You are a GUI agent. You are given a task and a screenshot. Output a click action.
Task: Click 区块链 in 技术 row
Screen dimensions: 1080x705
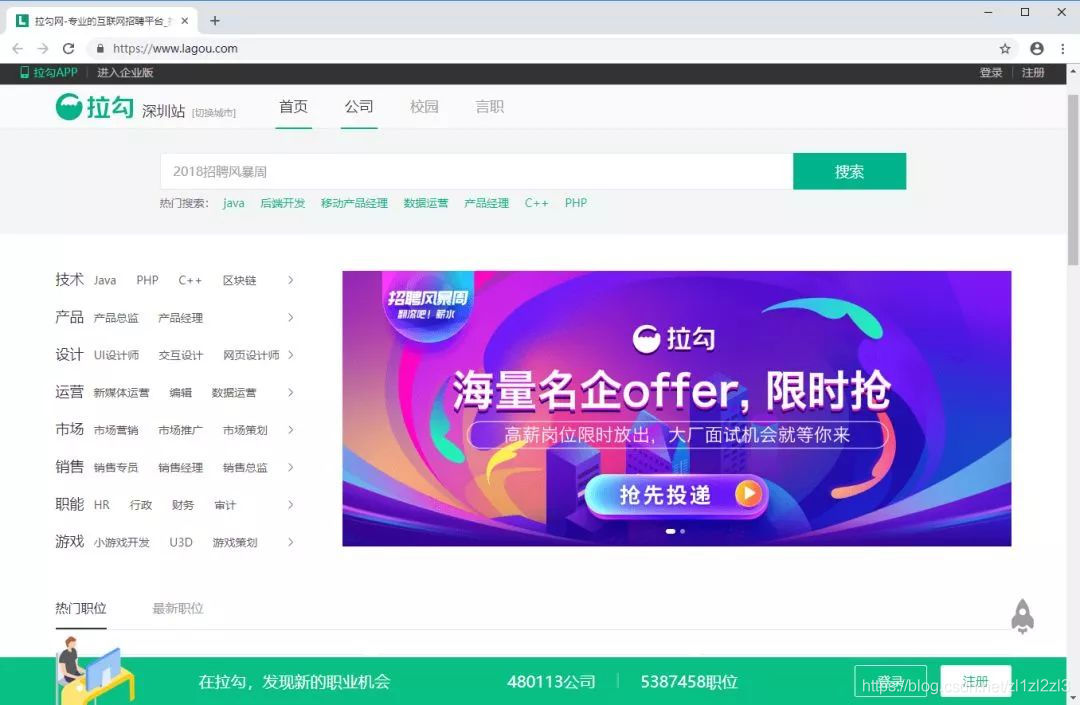point(240,280)
